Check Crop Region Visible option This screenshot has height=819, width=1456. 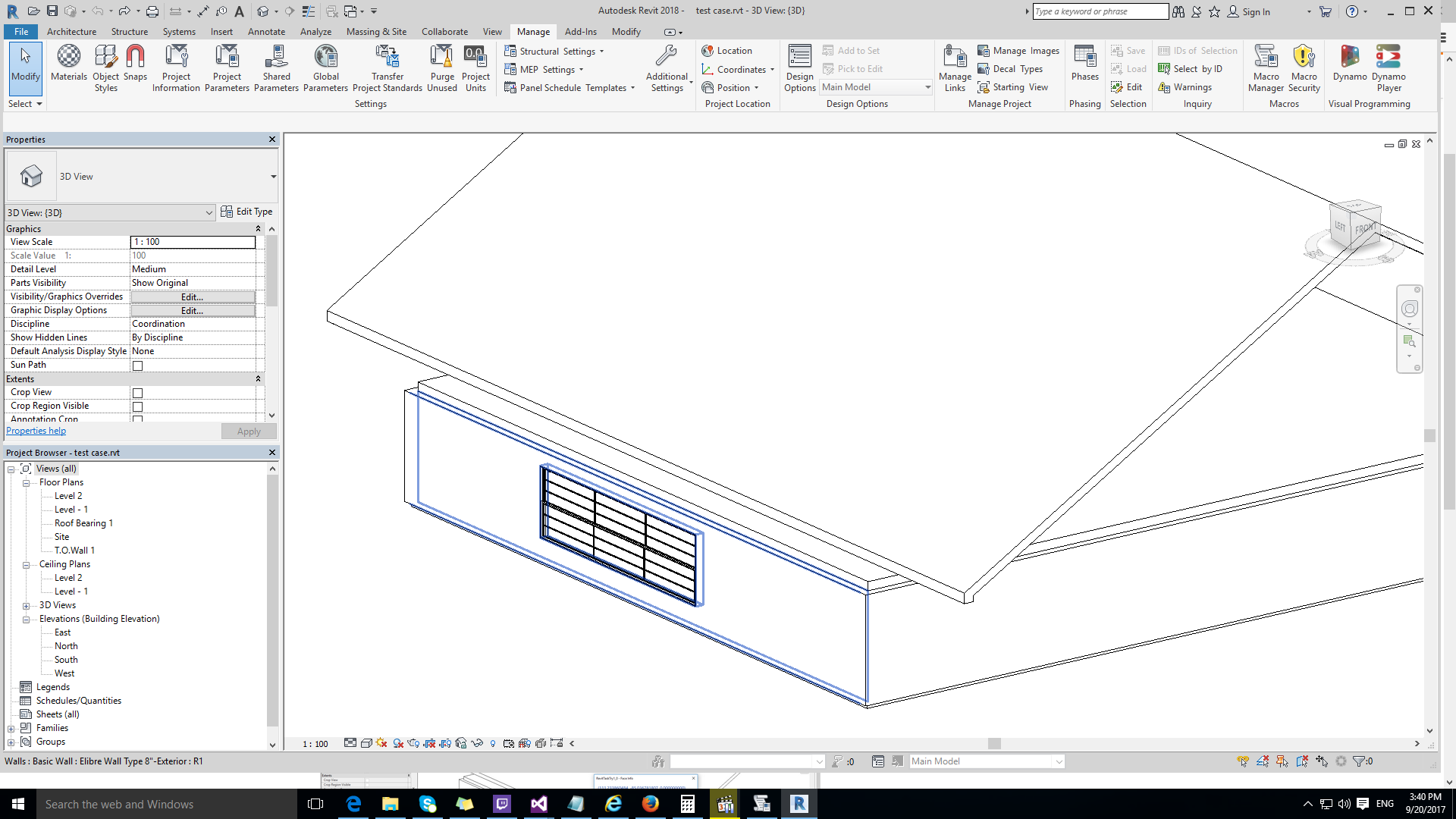click(138, 406)
